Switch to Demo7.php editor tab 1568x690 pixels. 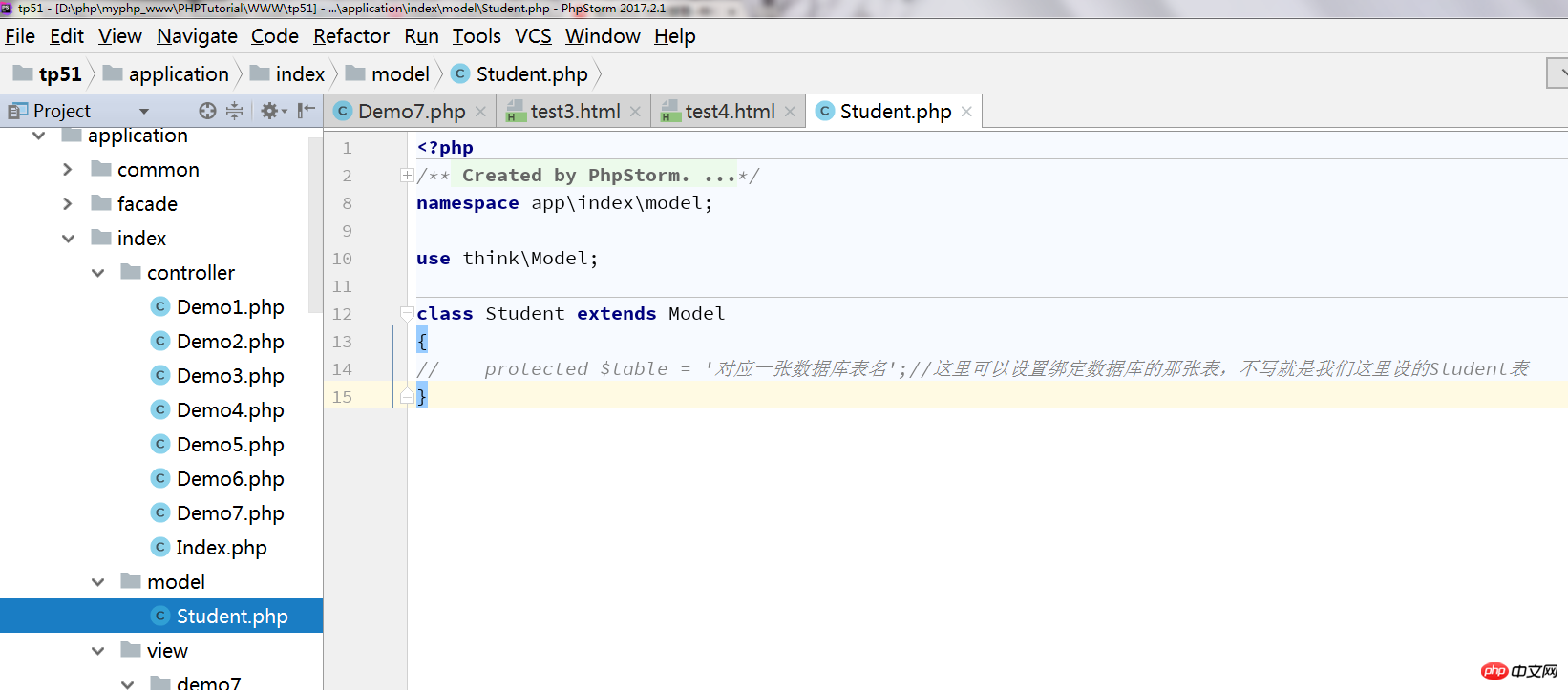pos(411,112)
